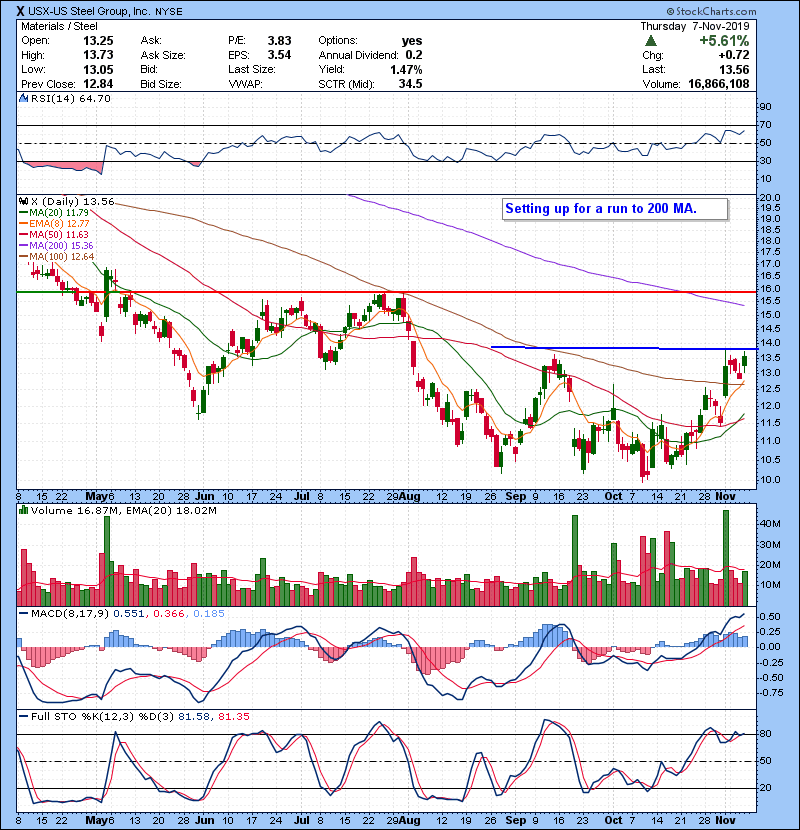The image size is (800, 830).
Task: Click the Annual Dividend value 0.2
Action: pos(414,55)
